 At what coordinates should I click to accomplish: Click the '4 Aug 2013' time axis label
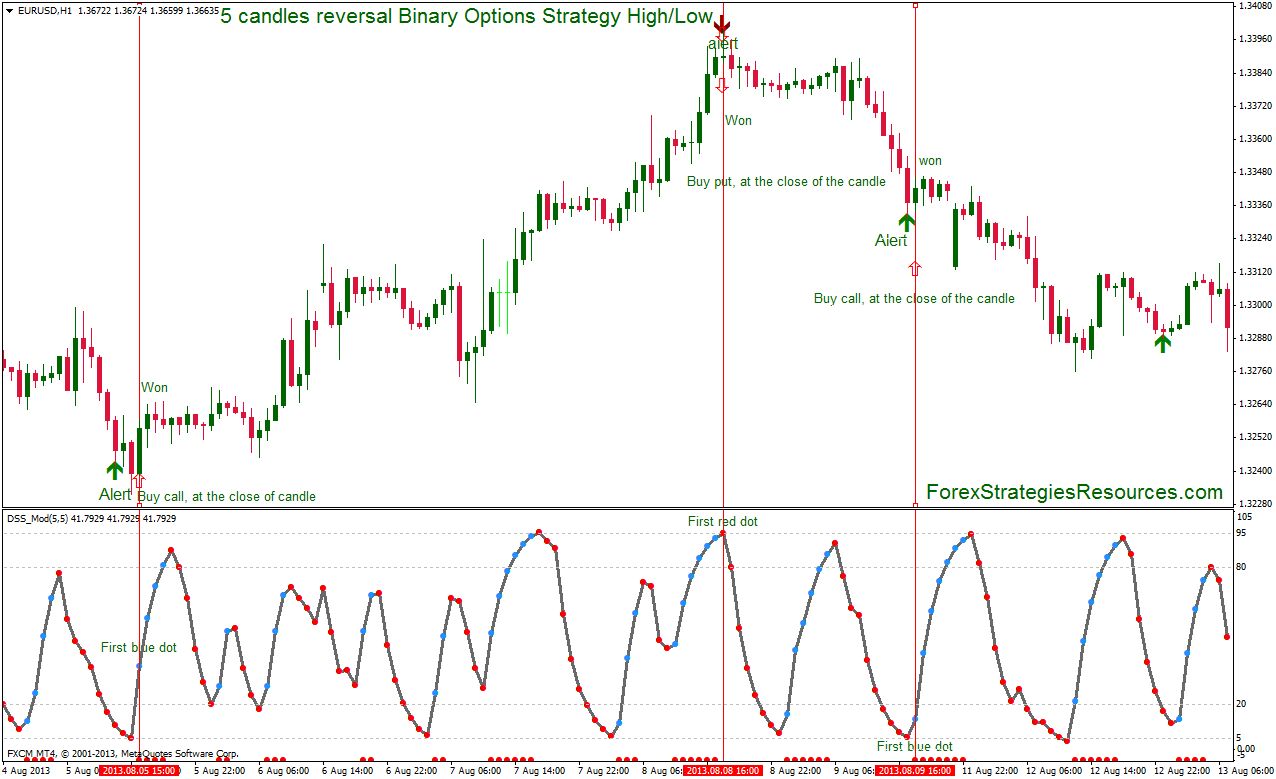coord(26,771)
